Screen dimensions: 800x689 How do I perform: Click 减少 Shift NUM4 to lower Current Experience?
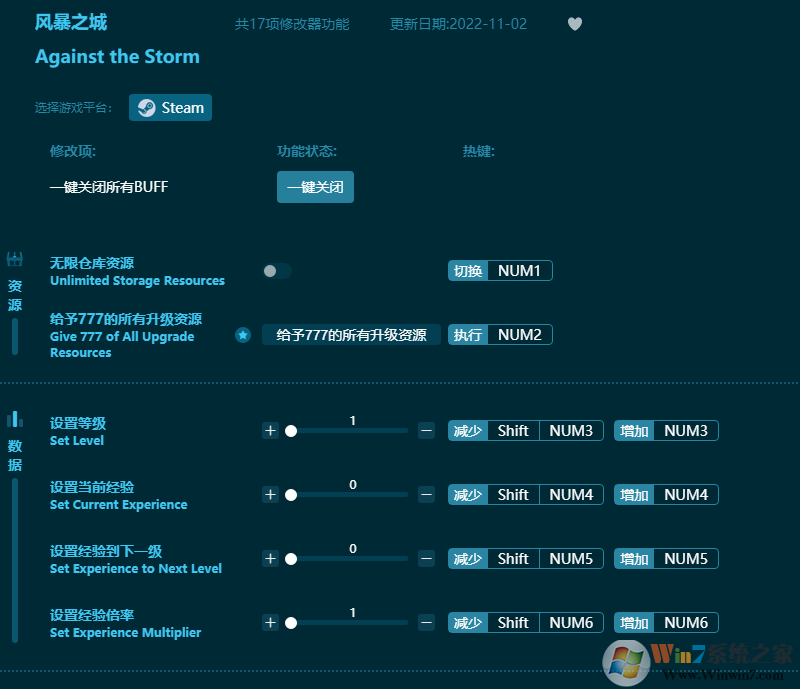[525, 494]
